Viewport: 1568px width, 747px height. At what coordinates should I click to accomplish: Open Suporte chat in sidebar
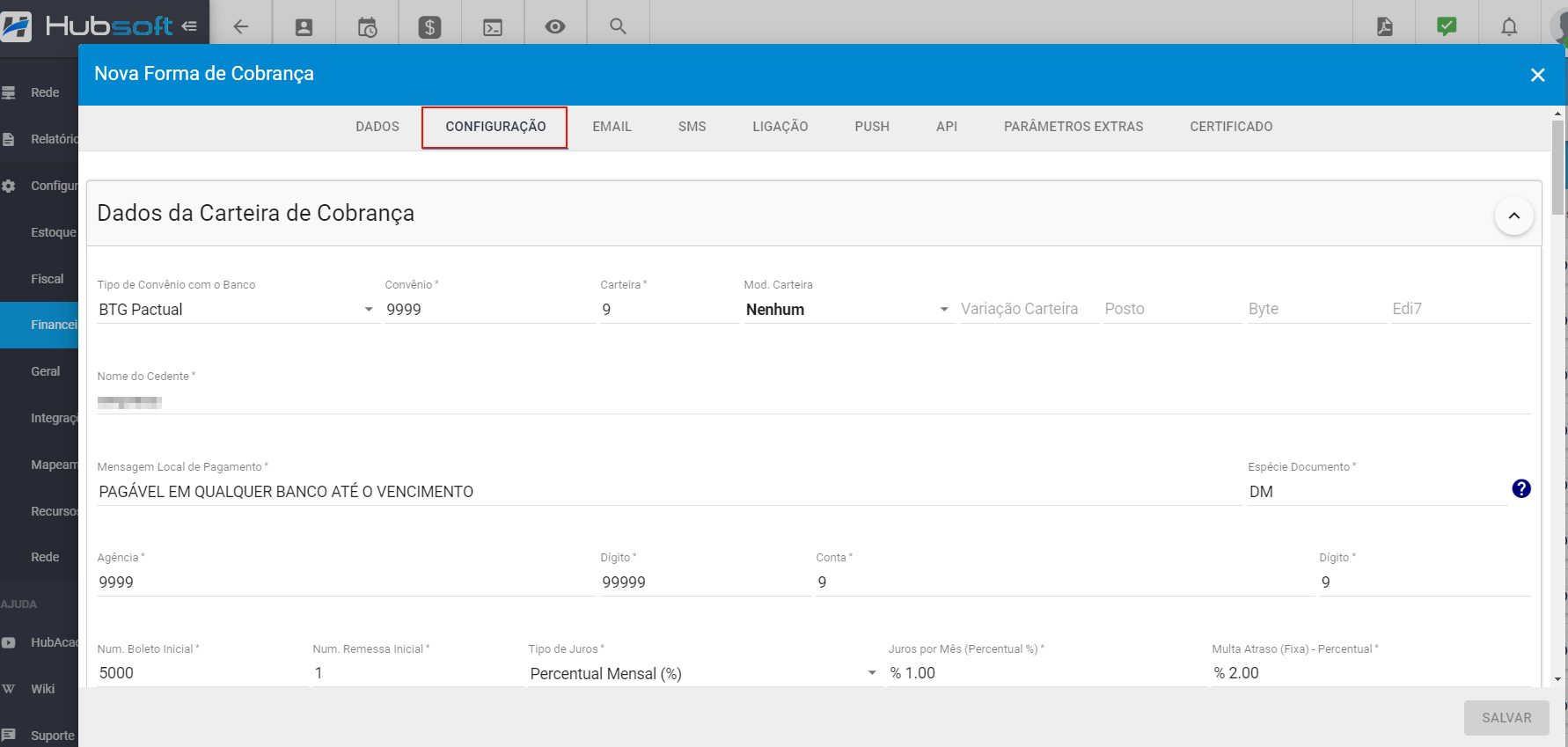[39, 736]
